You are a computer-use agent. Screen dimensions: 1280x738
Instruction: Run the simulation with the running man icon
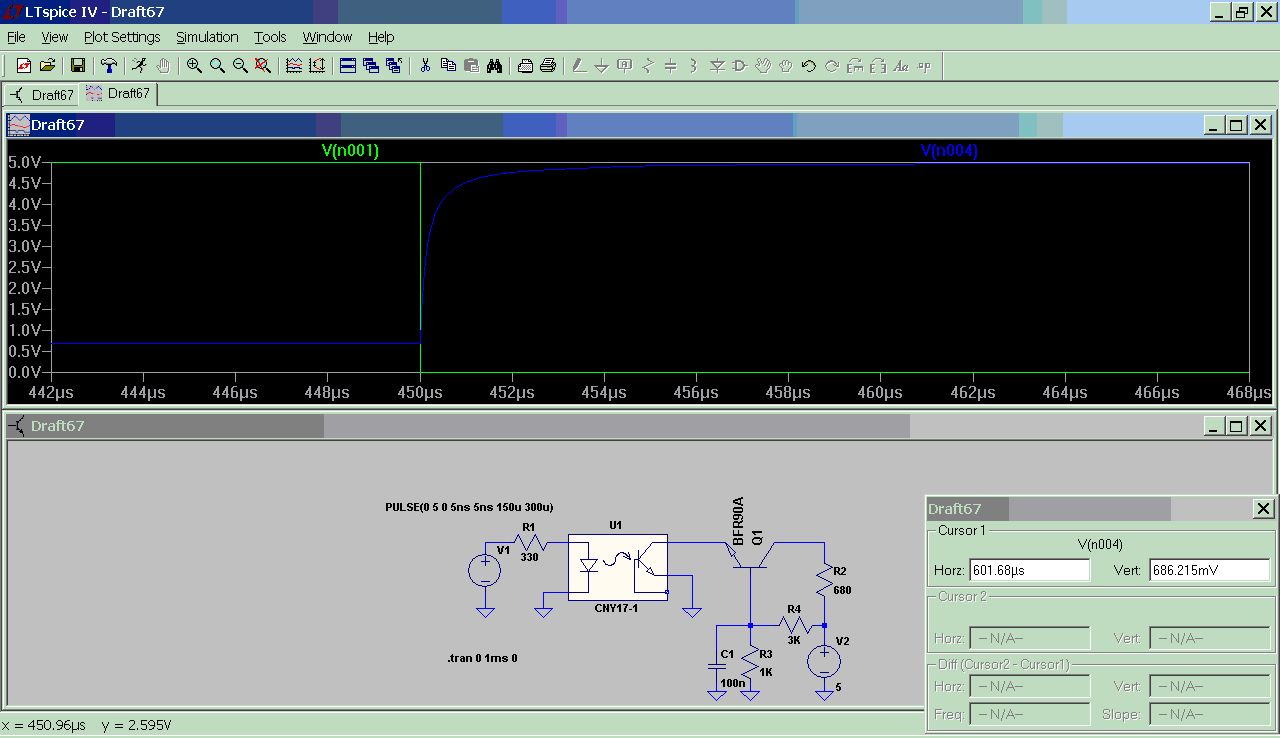(x=138, y=66)
